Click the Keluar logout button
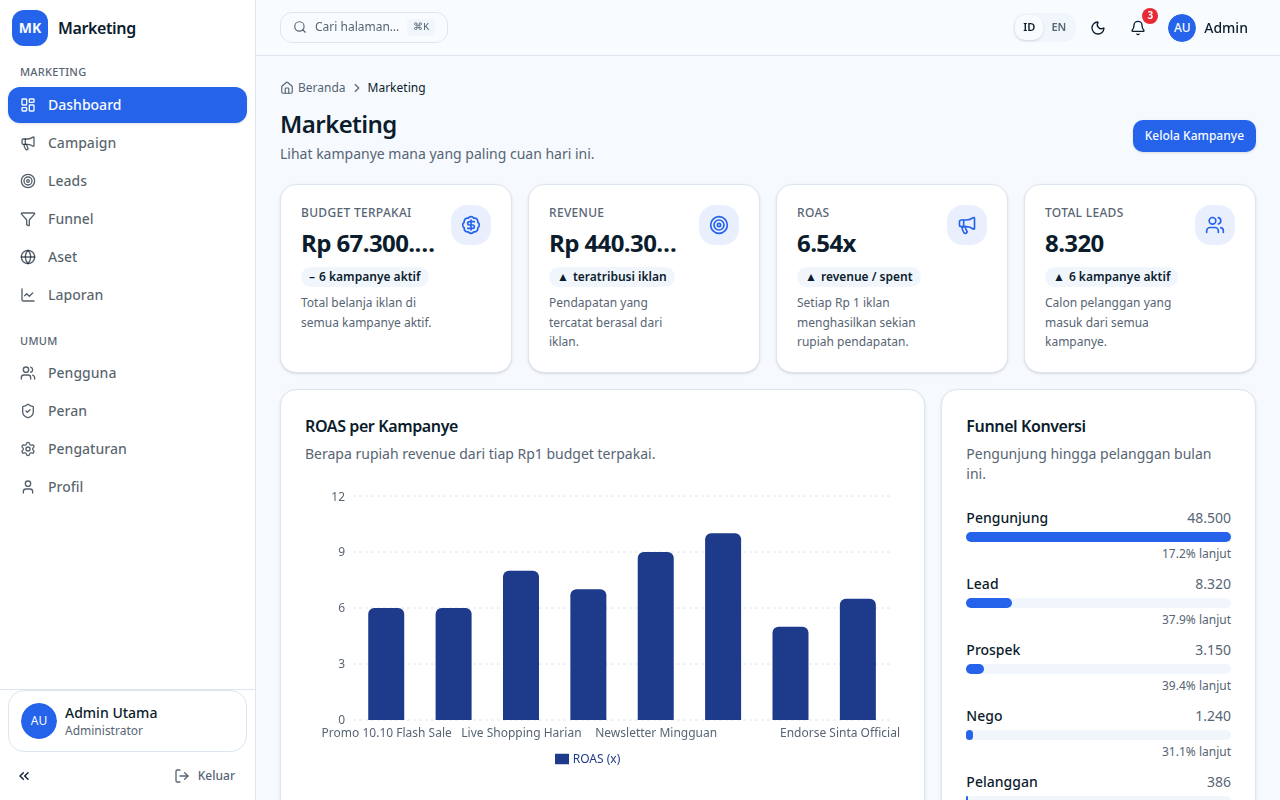Image resolution: width=1280 pixels, height=800 pixels. click(x=205, y=776)
